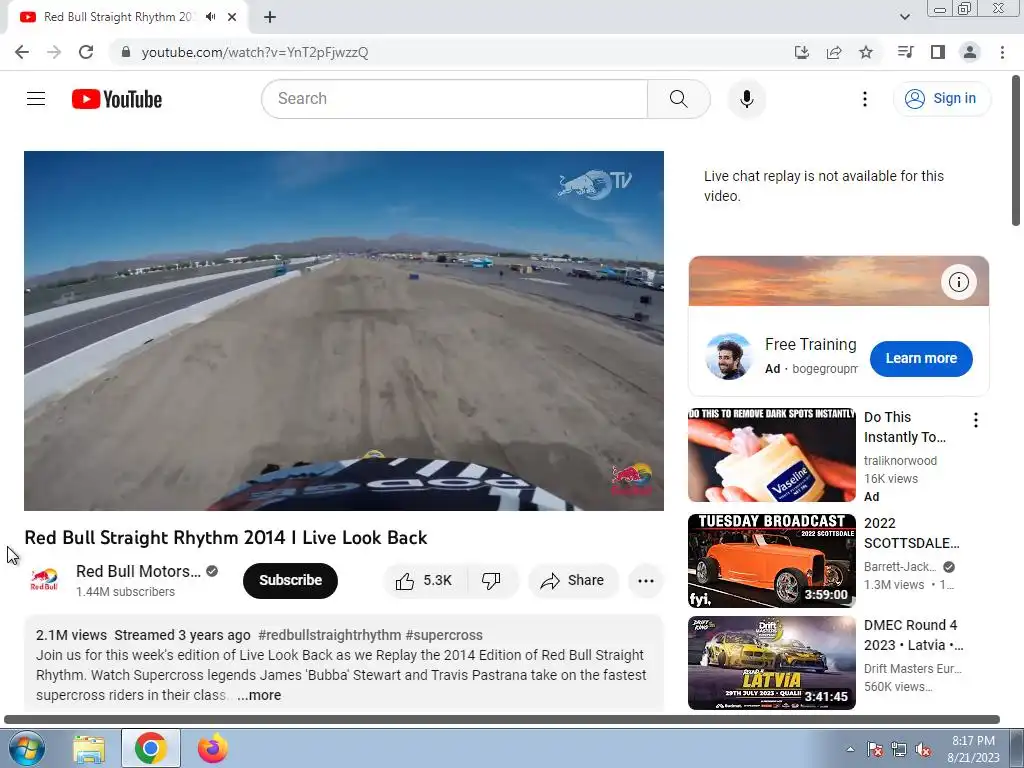Go to YouTube home via logo
Screen dimensions: 1024x768
click(x=117, y=99)
